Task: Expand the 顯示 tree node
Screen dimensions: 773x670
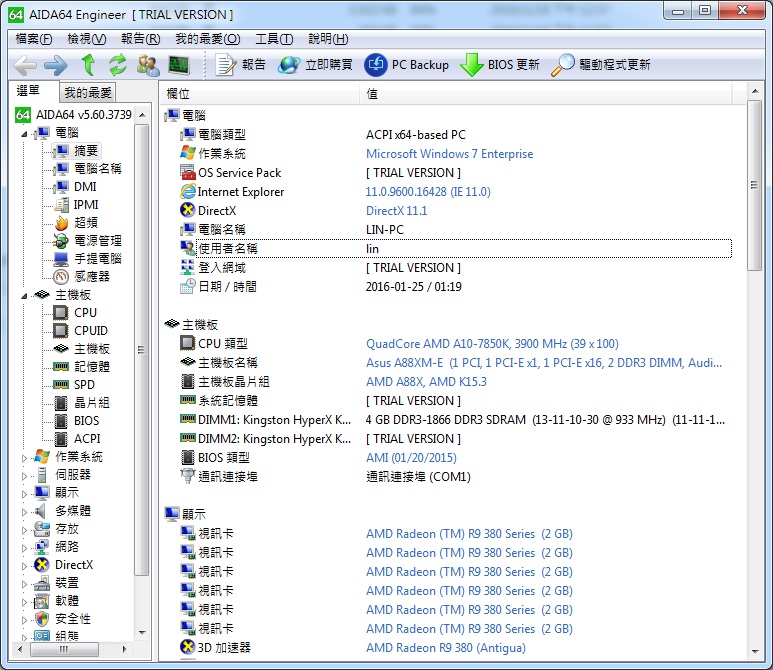Action: [x=24, y=494]
